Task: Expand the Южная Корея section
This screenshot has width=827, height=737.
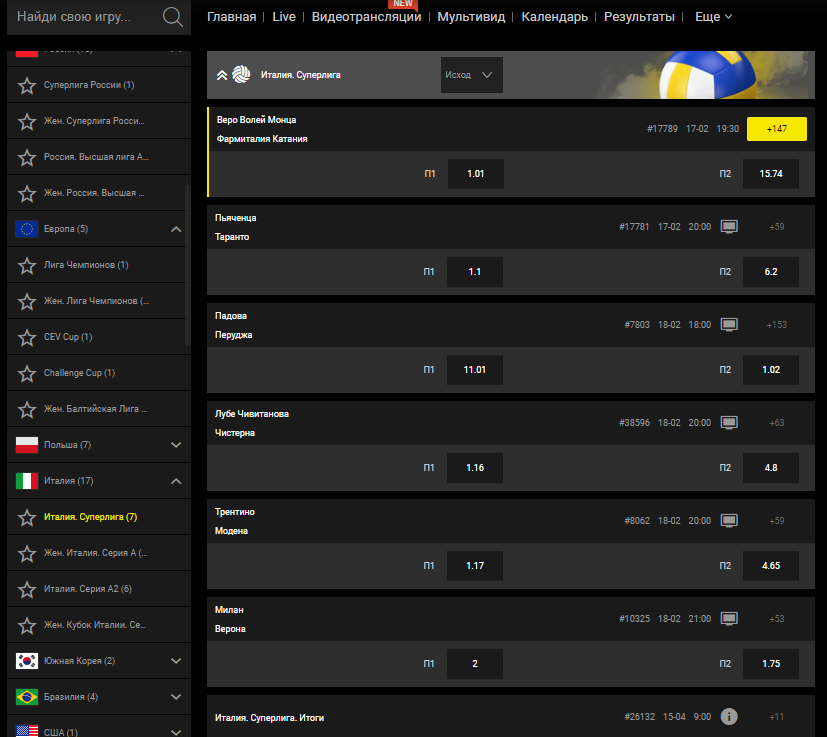Action: pos(176,661)
